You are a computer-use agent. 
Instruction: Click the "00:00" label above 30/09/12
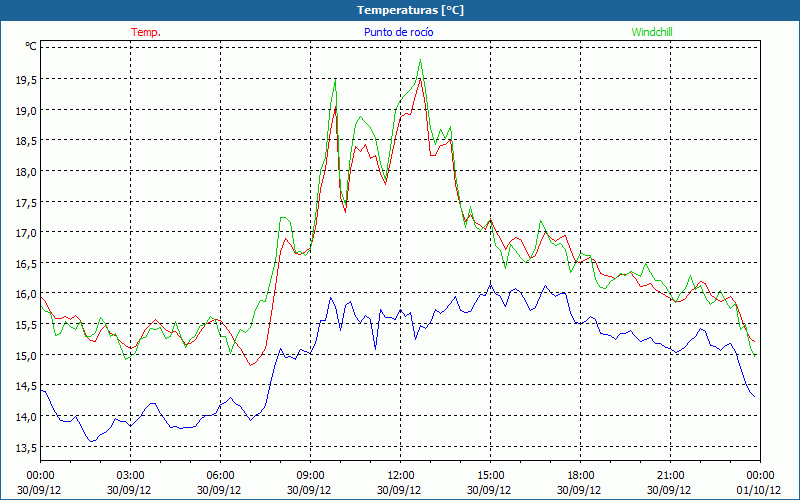pyautogui.click(x=40, y=476)
